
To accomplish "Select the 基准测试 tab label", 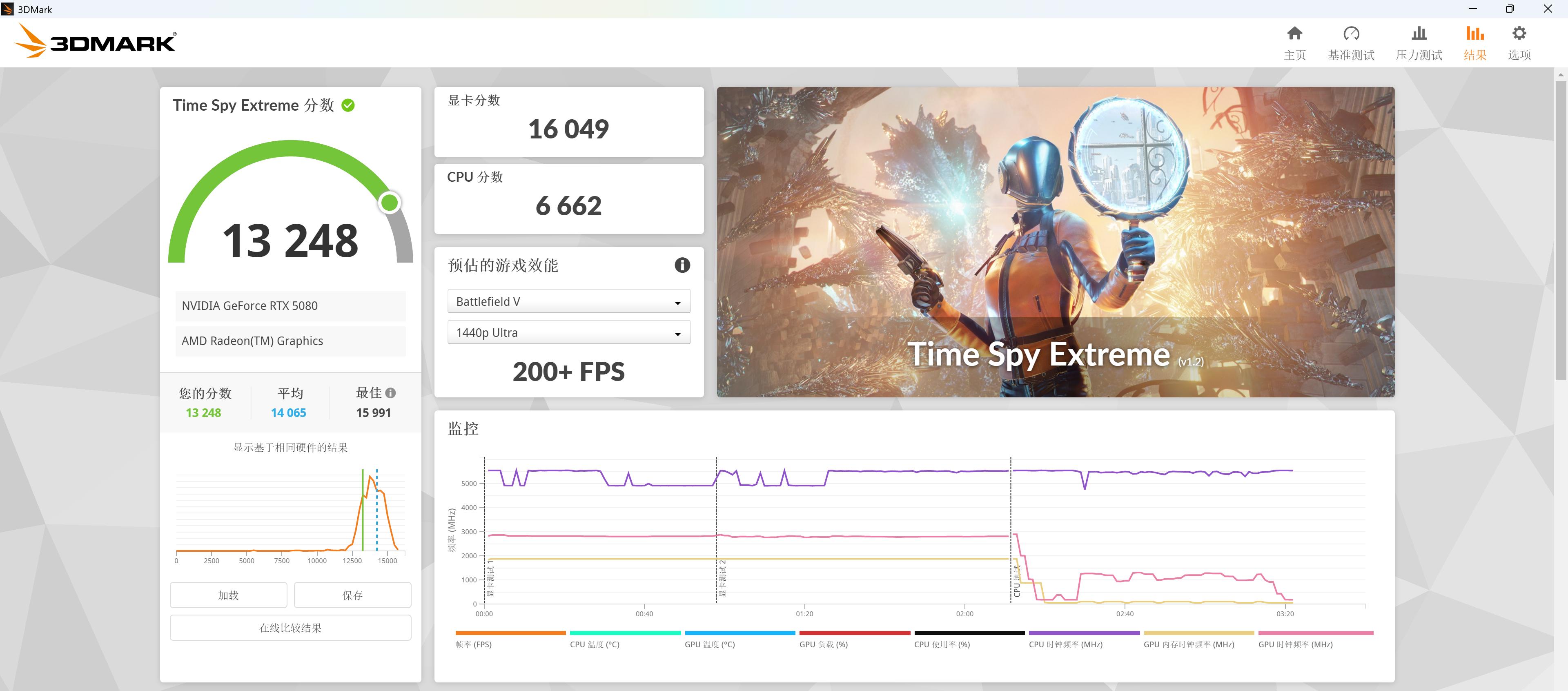I will click(x=1351, y=56).
